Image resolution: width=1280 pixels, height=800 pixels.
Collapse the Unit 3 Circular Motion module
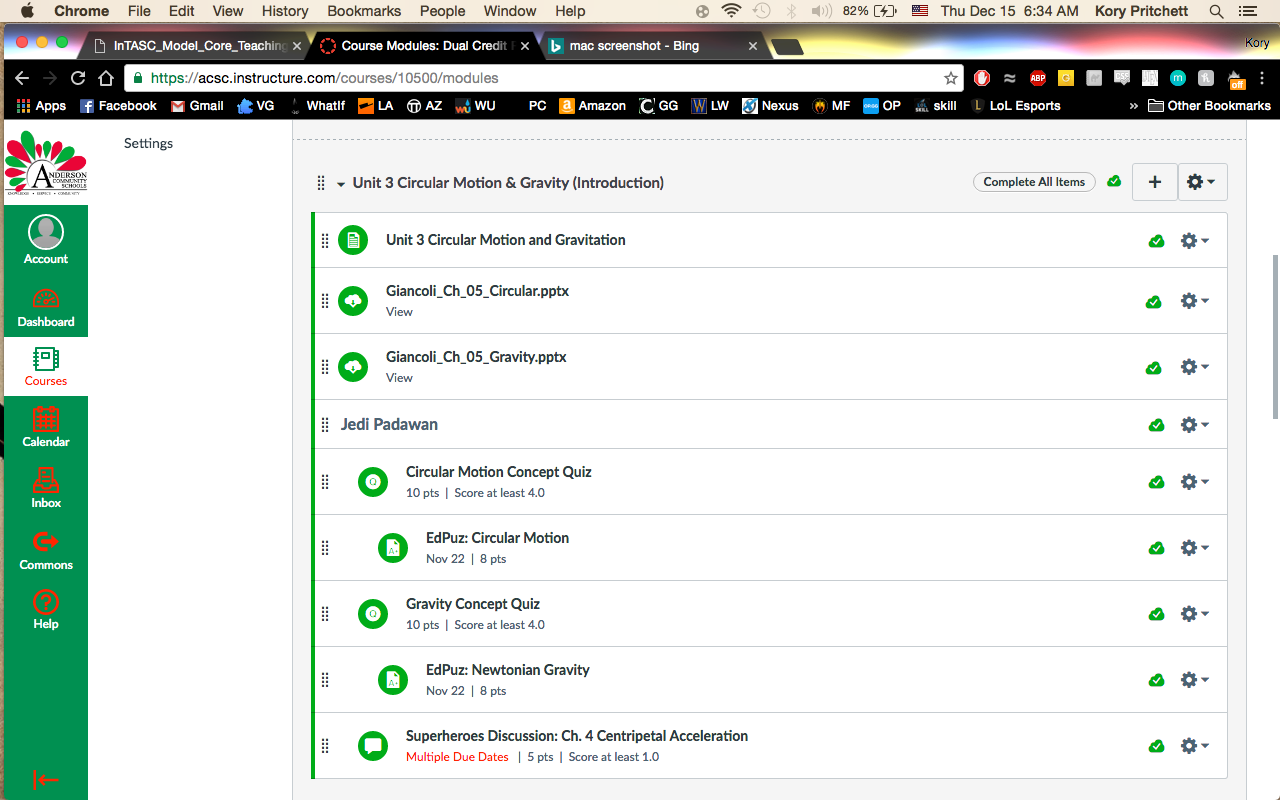coord(341,184)
